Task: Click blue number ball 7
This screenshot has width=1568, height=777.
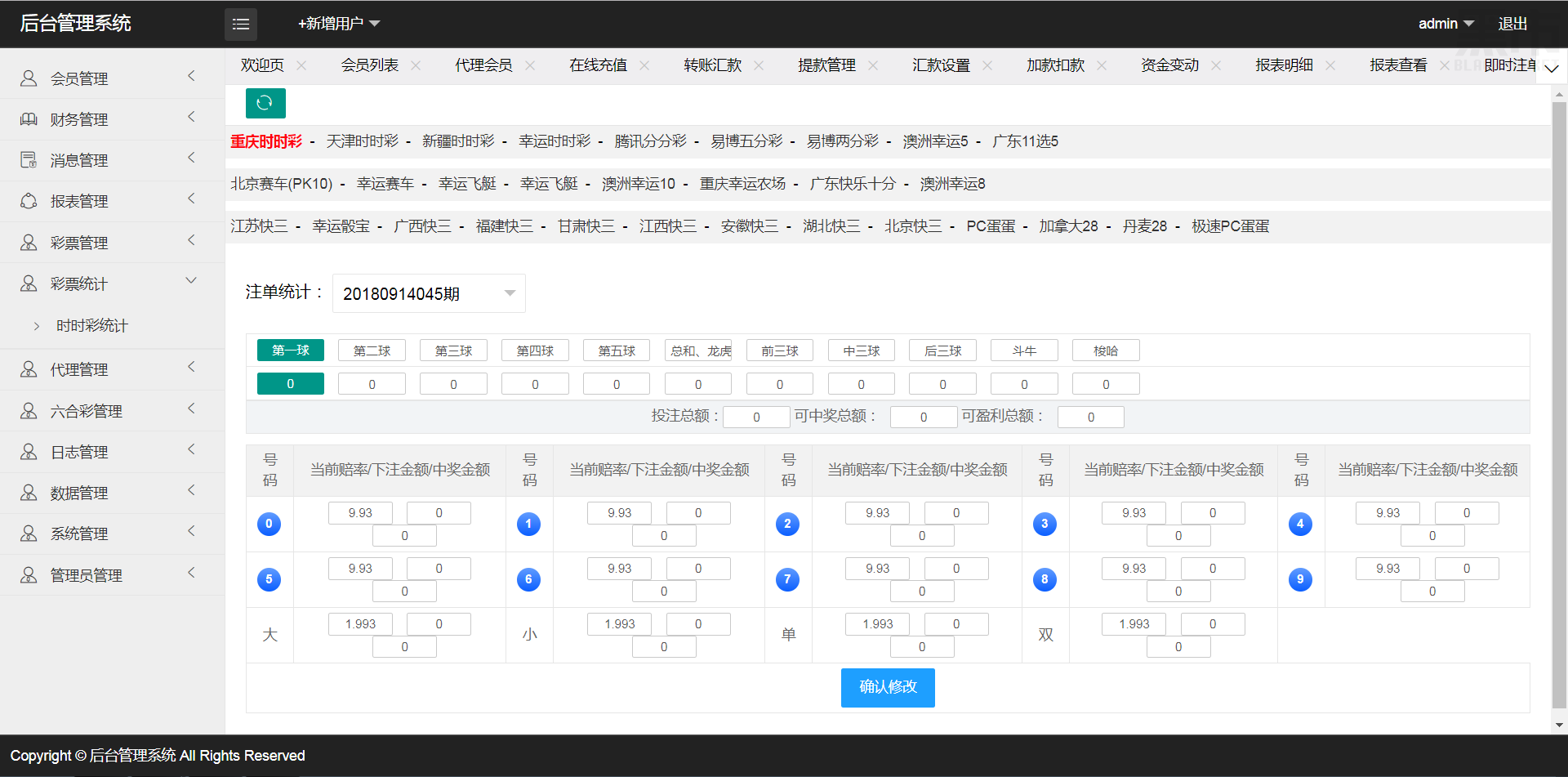Action: (787, 579)
